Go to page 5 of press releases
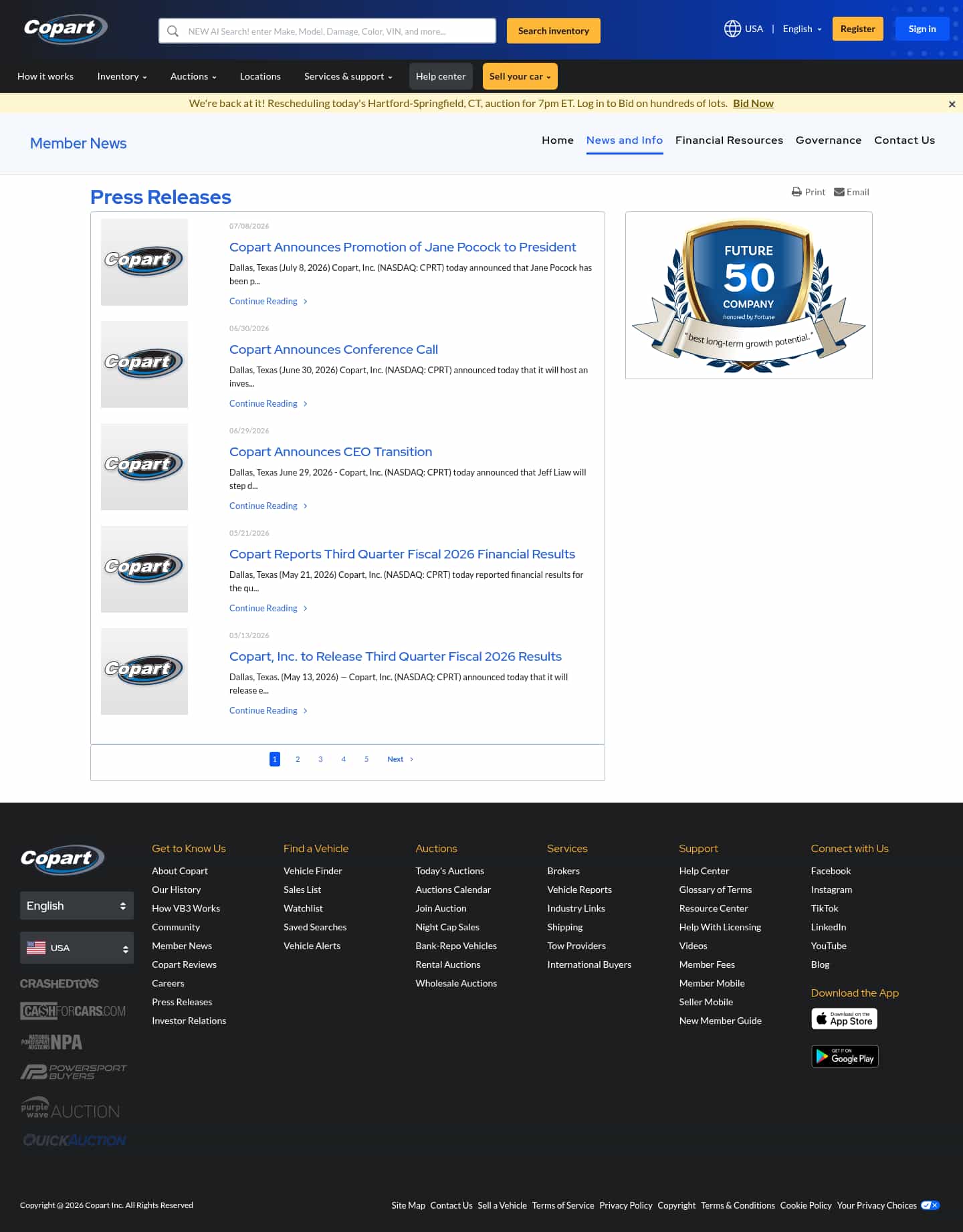This screenshot has height=1232, width=963. pos(366,759)
